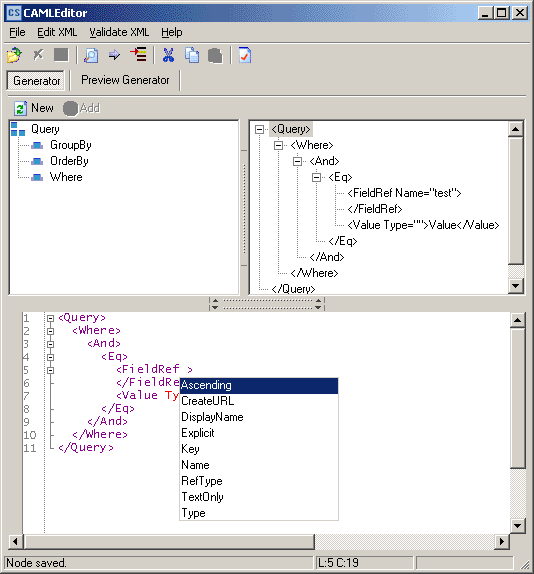Click the horizontal scrollbar right arrow
Viewport: 534px width, 574px height.
tap(501, 541)
